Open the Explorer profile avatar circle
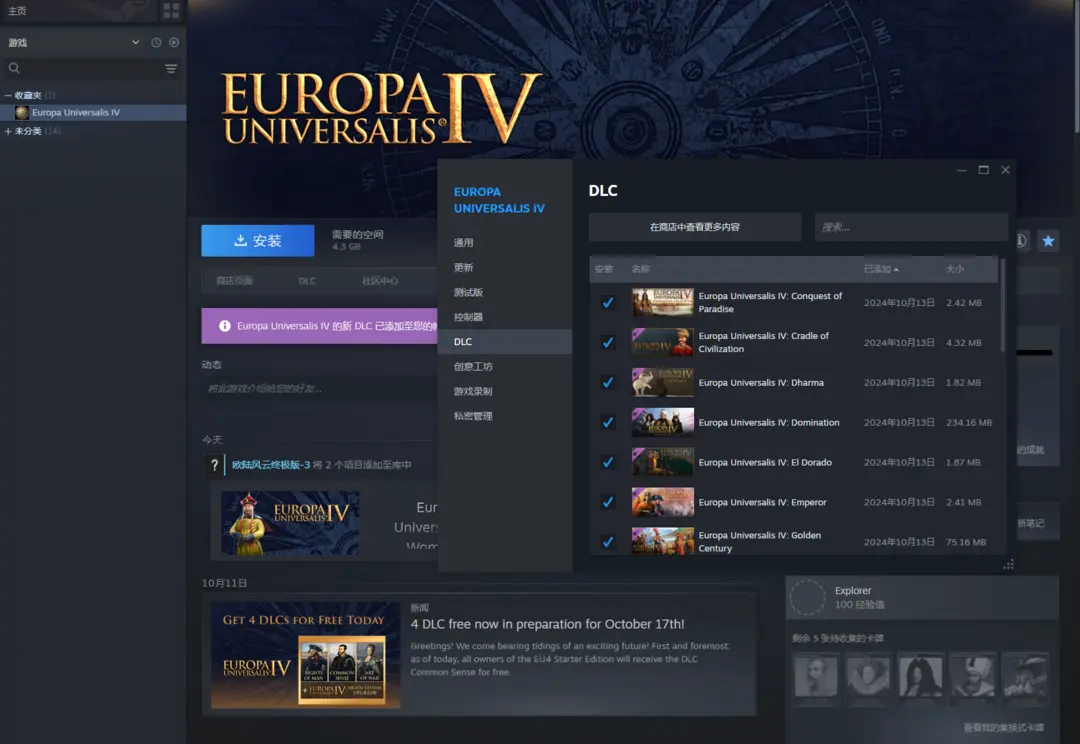This screenshot has height=744, width=1080. (x=807, y=597)
